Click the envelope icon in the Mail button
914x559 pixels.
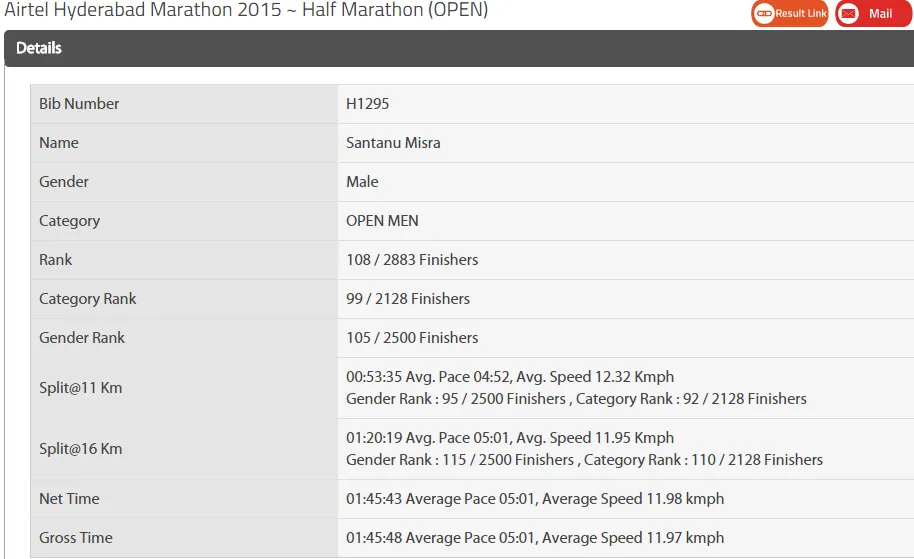tap(849, 14)
